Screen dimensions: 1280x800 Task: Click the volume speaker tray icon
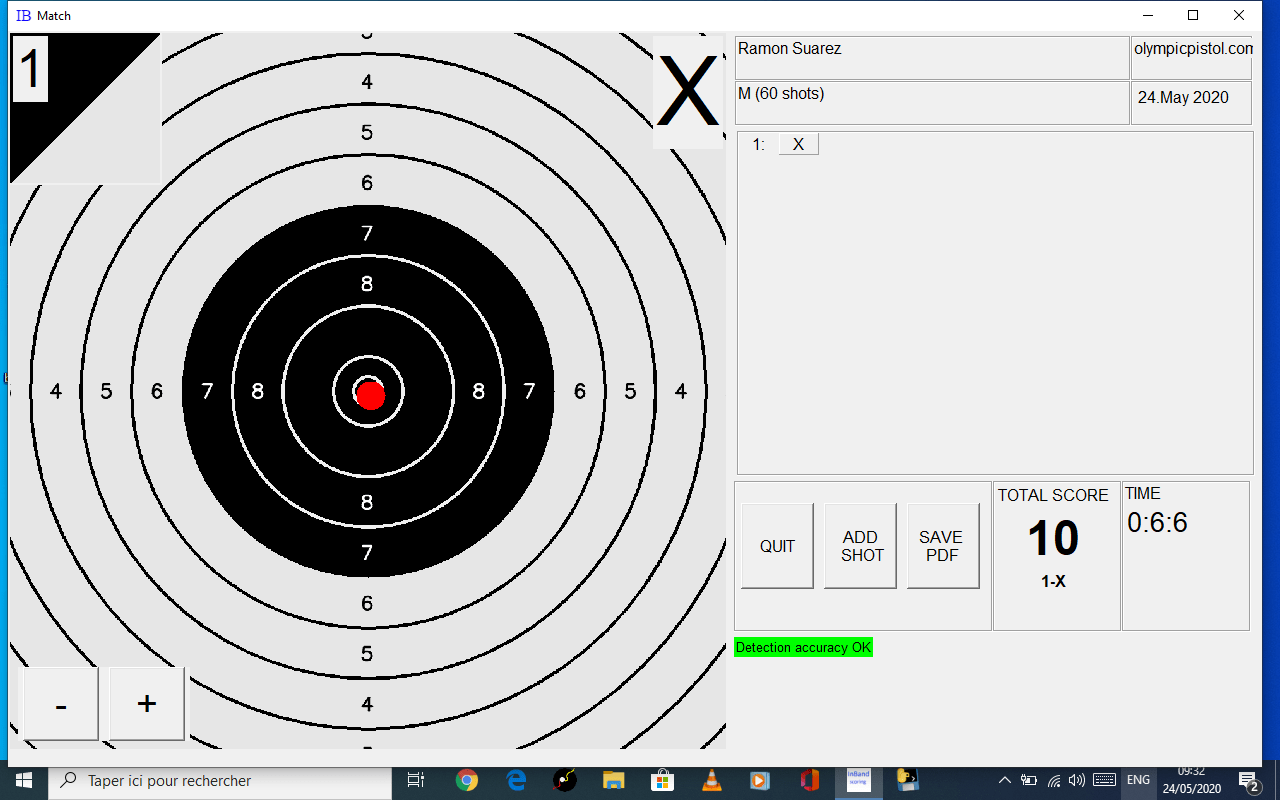(x=1076, y=780)
